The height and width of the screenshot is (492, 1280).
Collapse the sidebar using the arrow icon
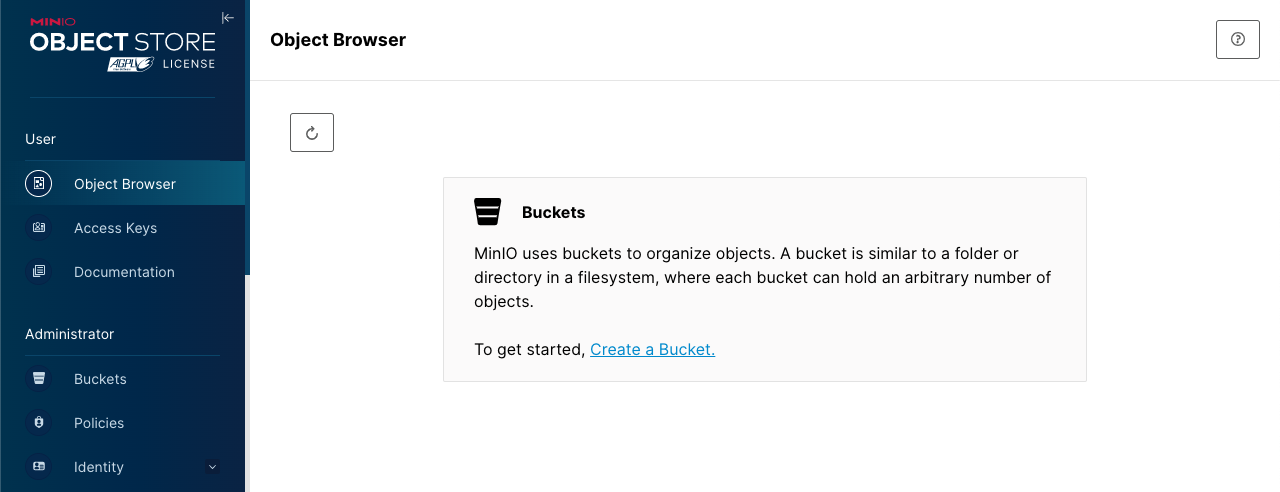[228, 17]
